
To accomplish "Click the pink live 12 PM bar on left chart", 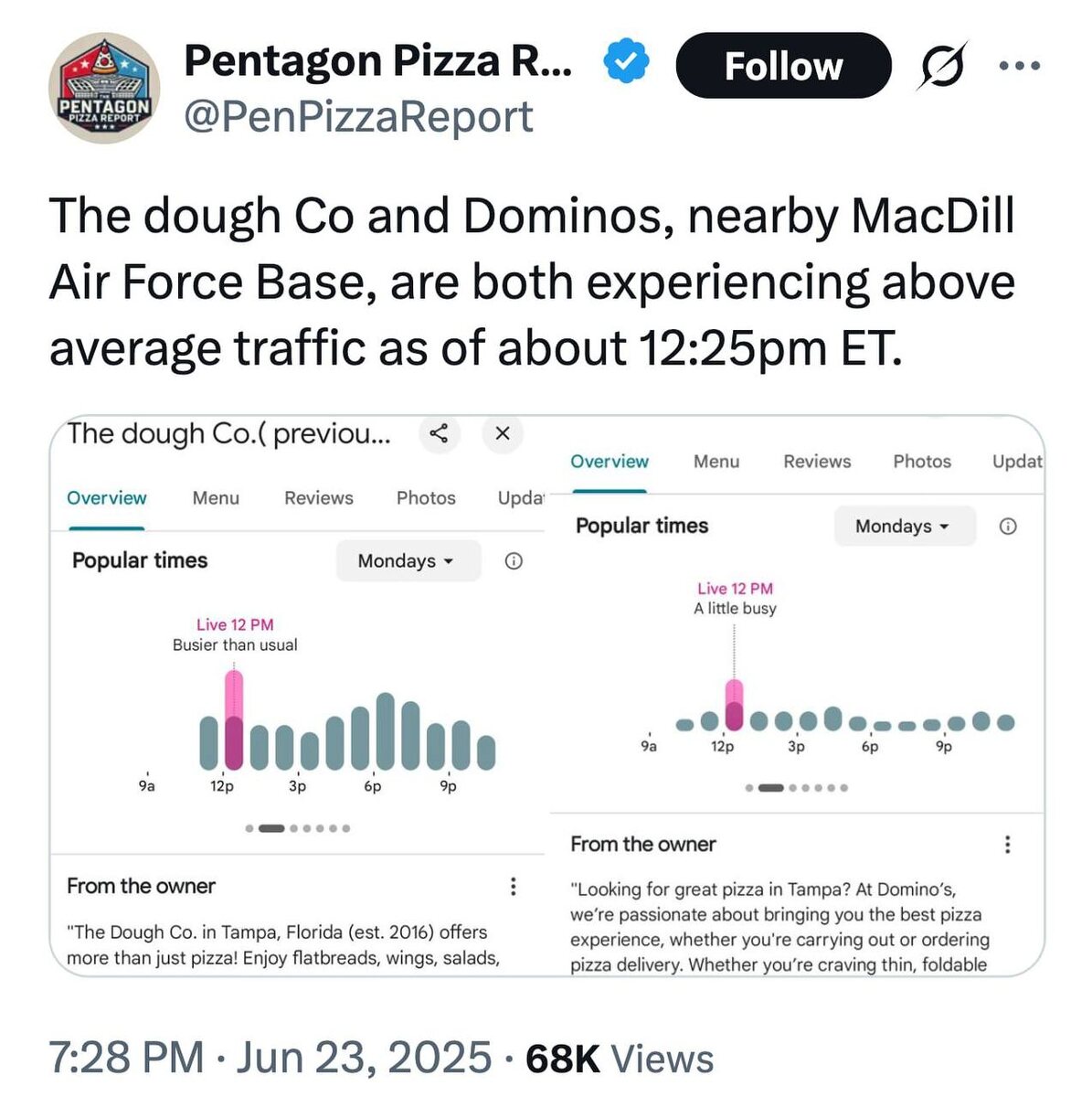I will (234, 719).
